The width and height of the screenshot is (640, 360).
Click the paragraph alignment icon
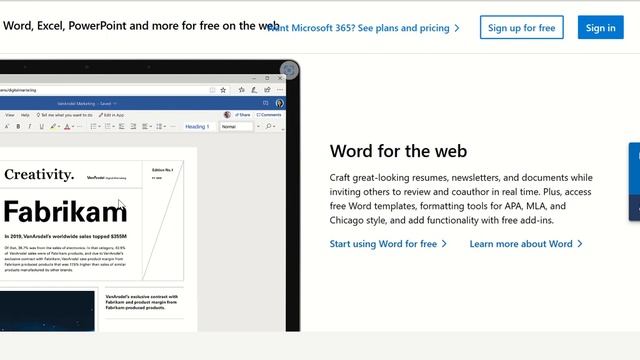145,126
